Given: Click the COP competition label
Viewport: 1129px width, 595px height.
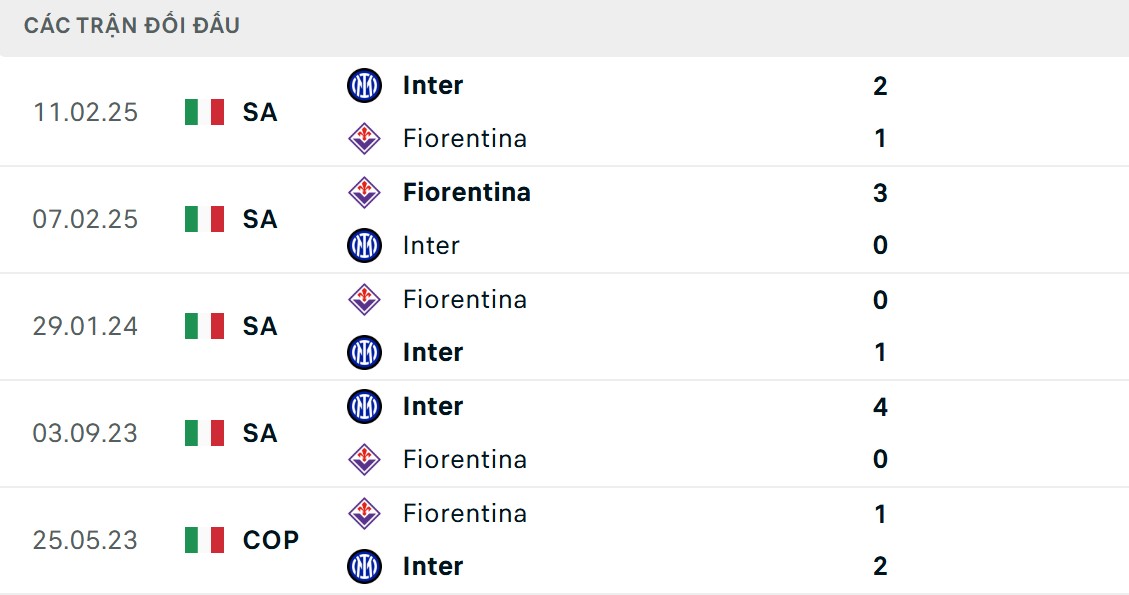Looking at the screenshot, I should (x=268, y=540).
